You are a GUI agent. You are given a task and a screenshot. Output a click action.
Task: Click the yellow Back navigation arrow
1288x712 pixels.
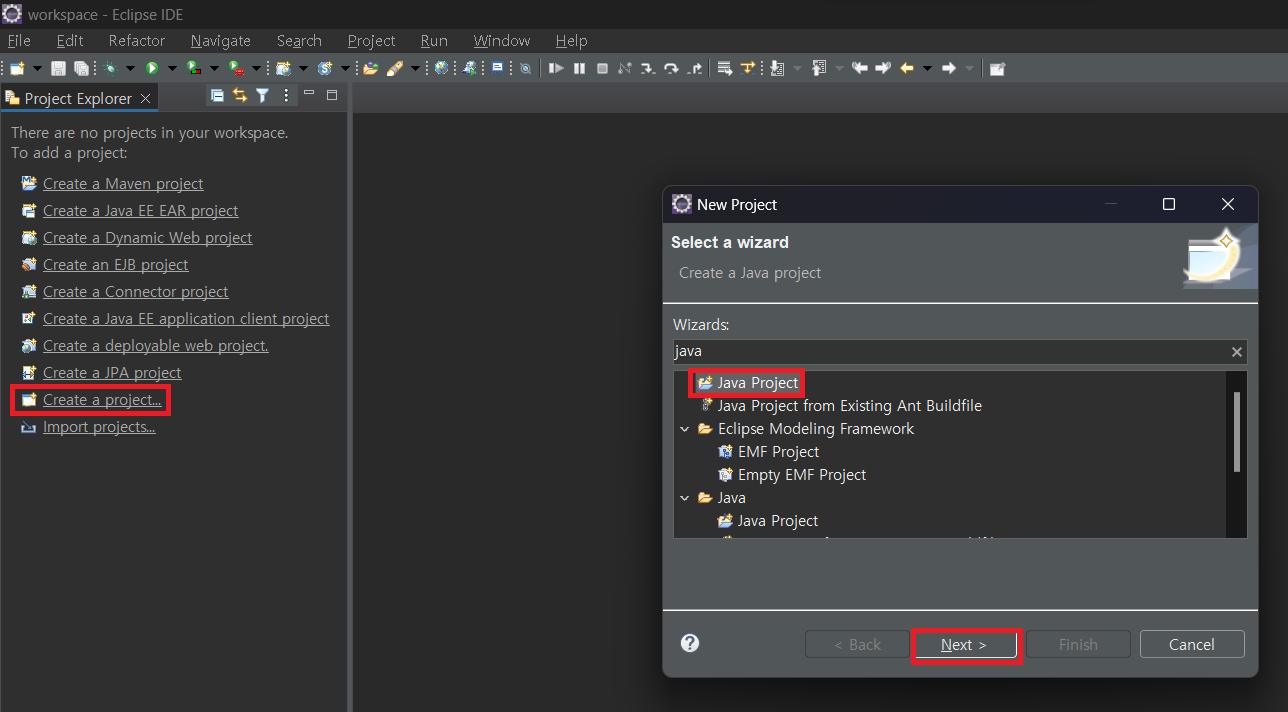pyautogui.click(x=907, y=68)
